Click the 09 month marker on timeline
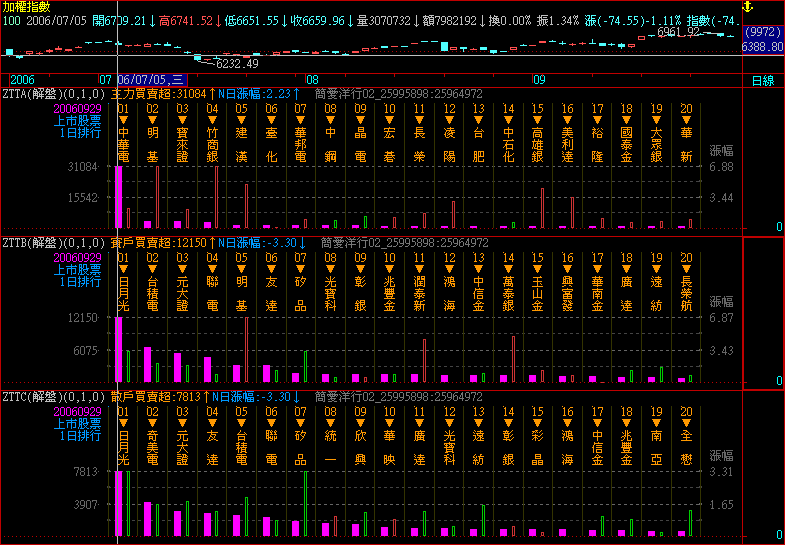 539,79
